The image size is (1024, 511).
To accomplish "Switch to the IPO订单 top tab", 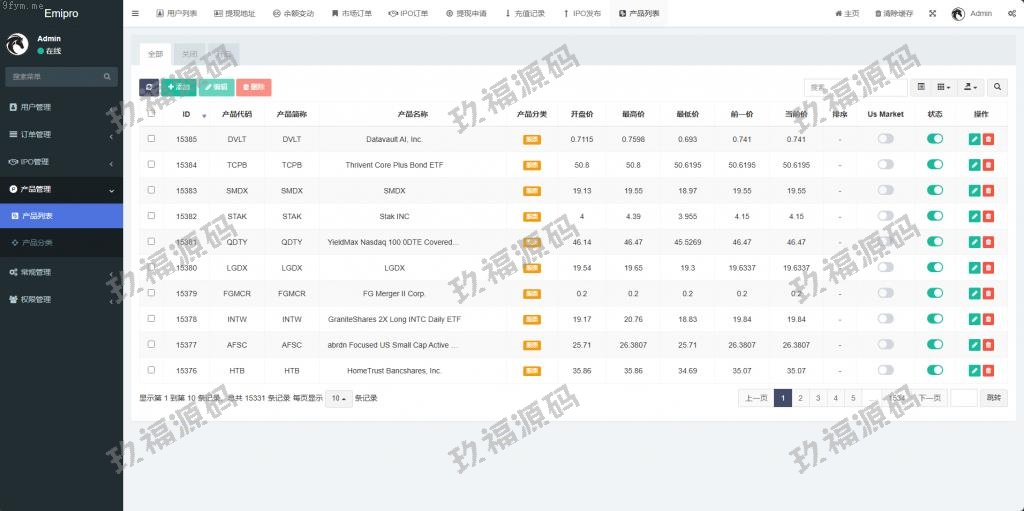I will (x=408, y=14).
